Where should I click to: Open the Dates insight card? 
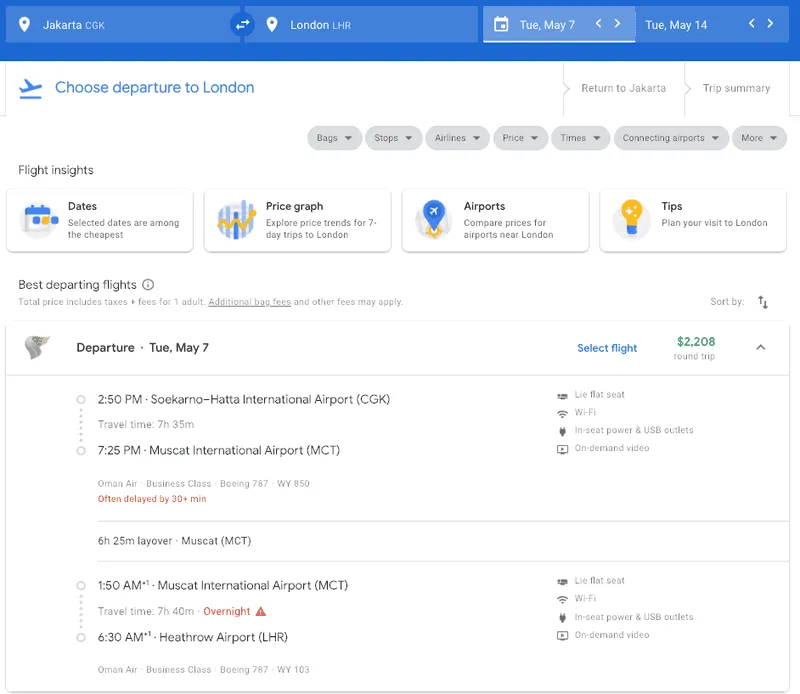pyautogui.click(x=100, y=220)
